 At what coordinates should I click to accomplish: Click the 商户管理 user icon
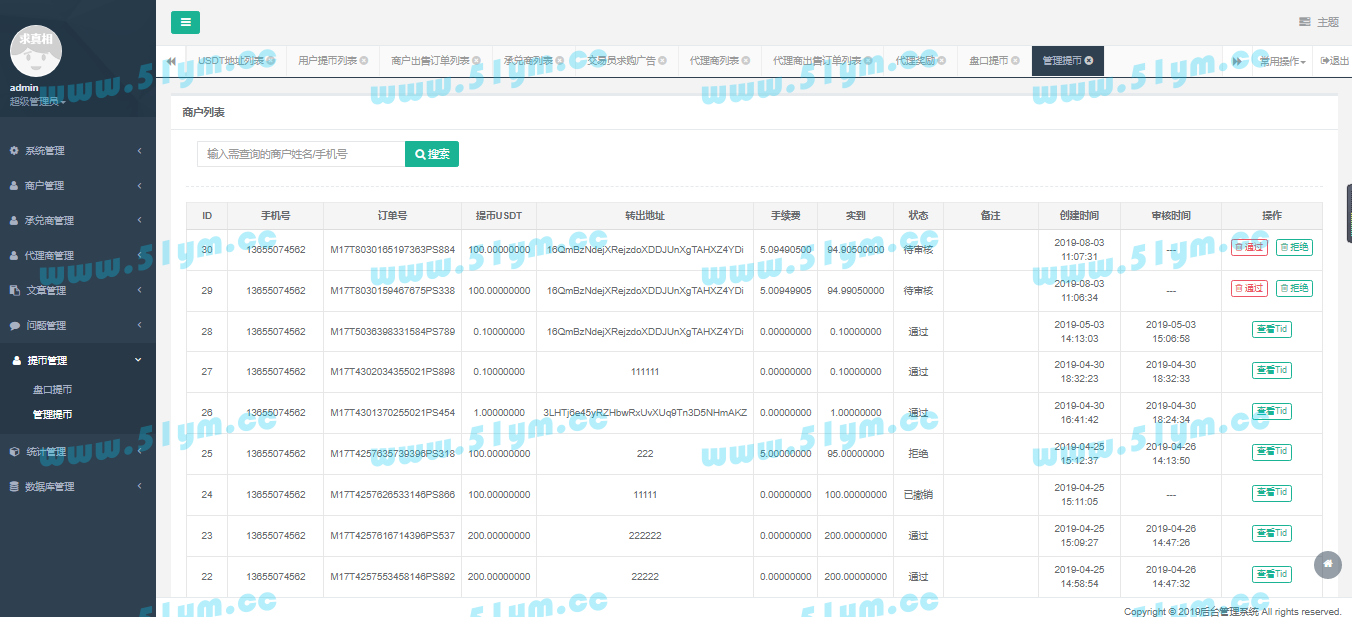click(14, 186)
